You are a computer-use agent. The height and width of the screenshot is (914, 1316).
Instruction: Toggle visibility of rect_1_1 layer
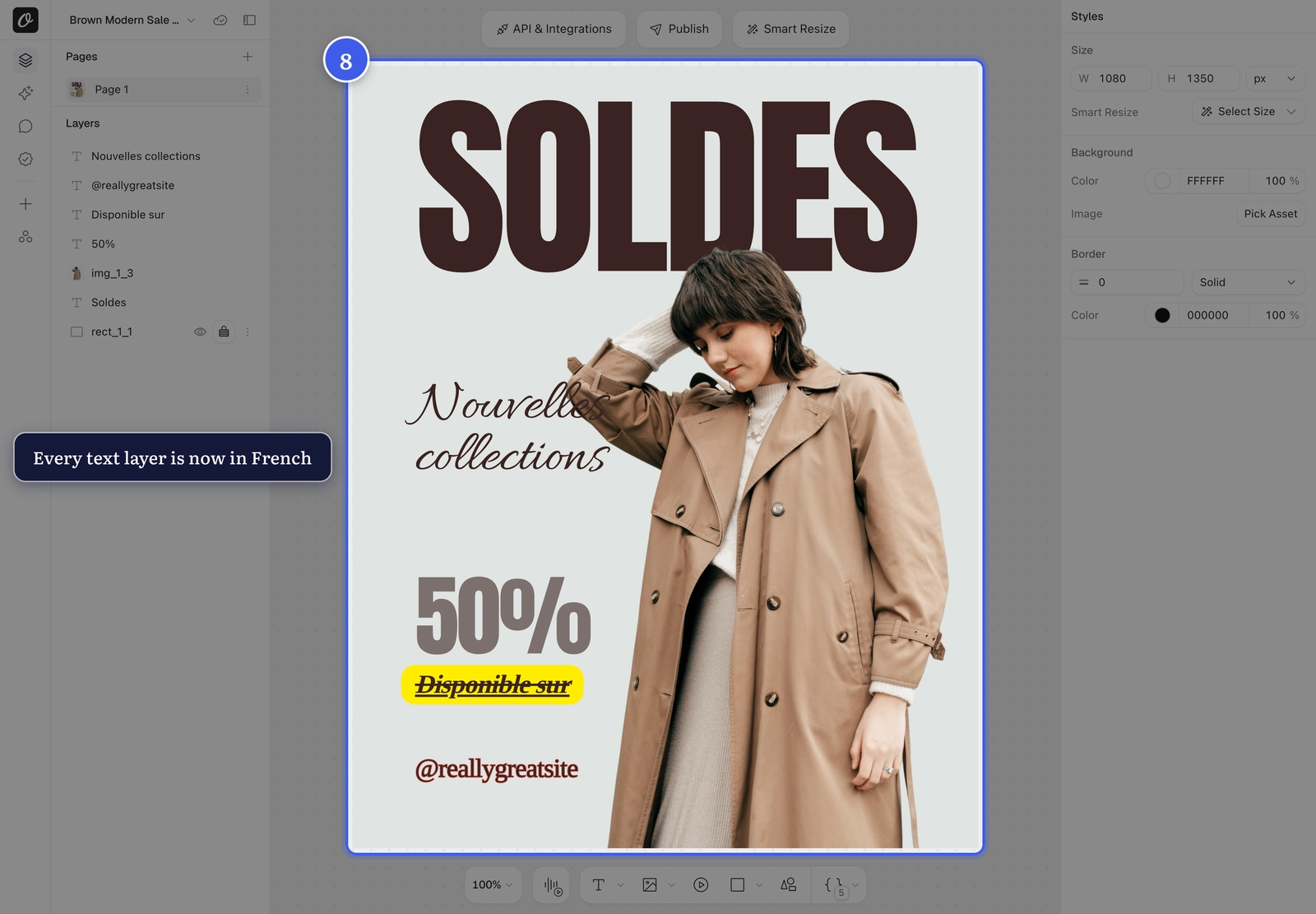200,332
